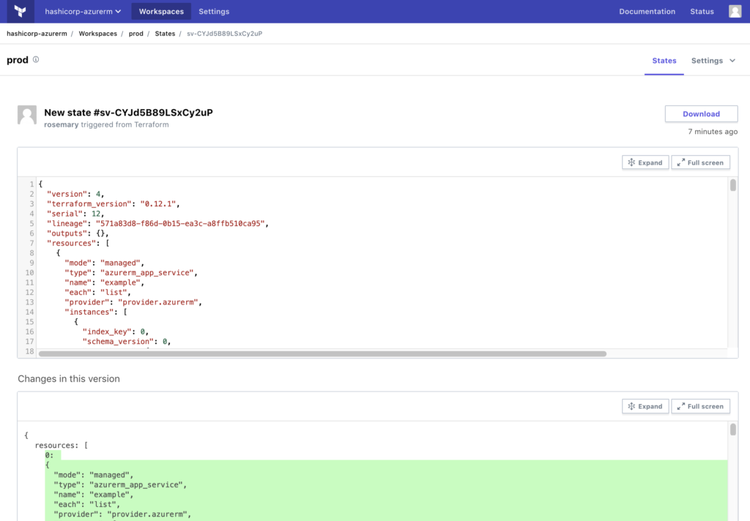Click the Terraform logo icon

tap(20, 11)
